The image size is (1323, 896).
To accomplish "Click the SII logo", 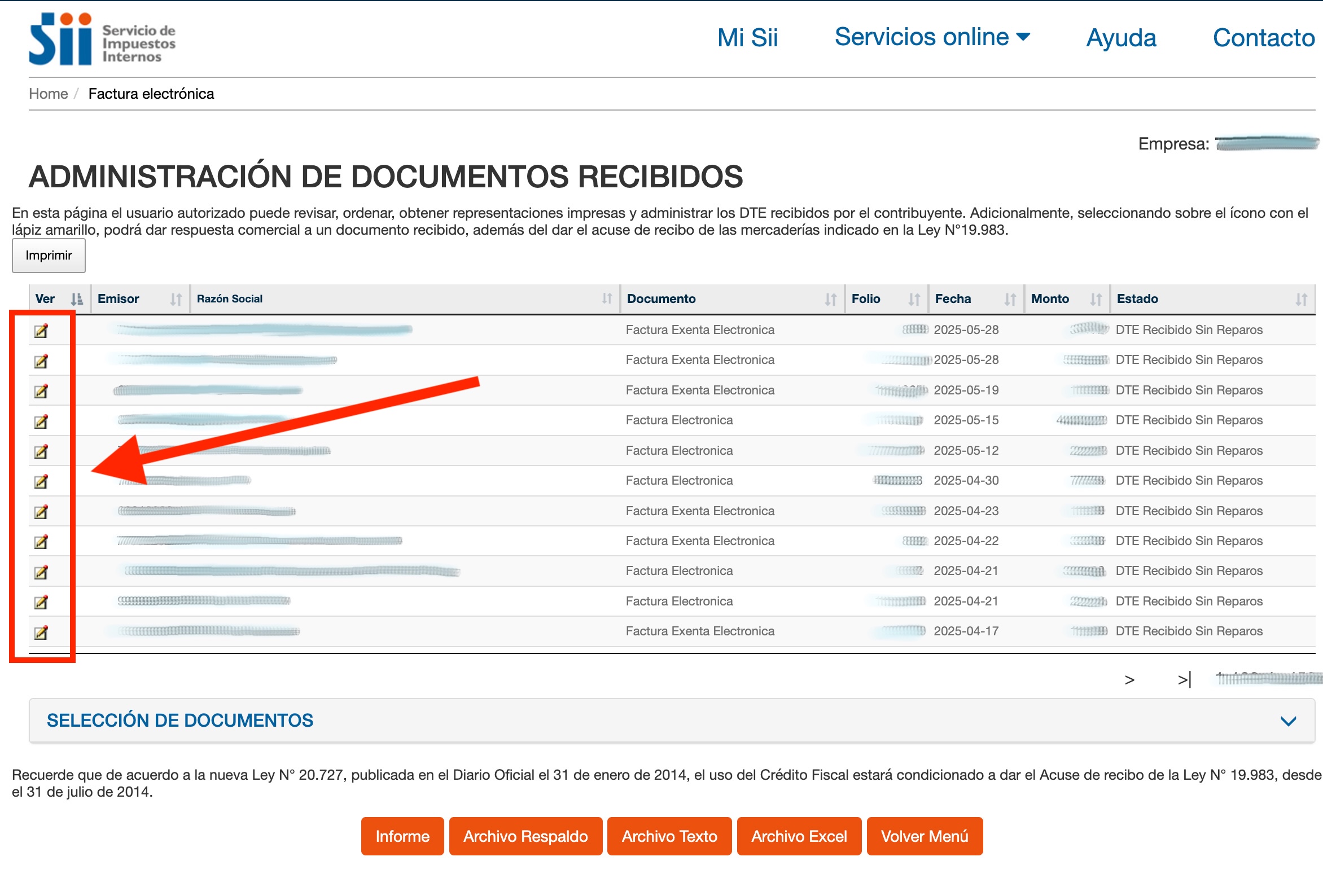I will [103, 39].
